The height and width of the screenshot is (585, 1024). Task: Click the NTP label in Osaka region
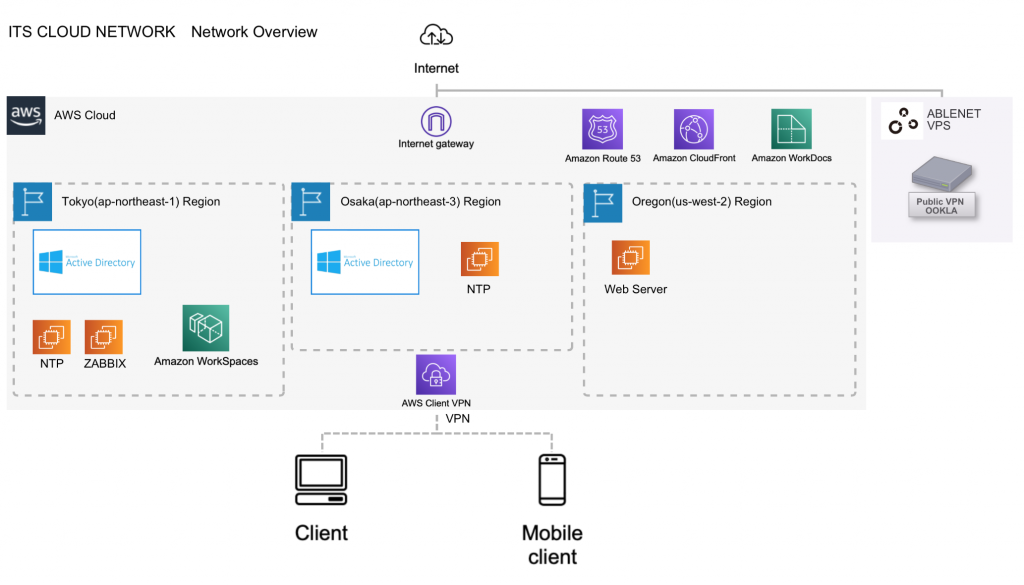coord(479,289)
